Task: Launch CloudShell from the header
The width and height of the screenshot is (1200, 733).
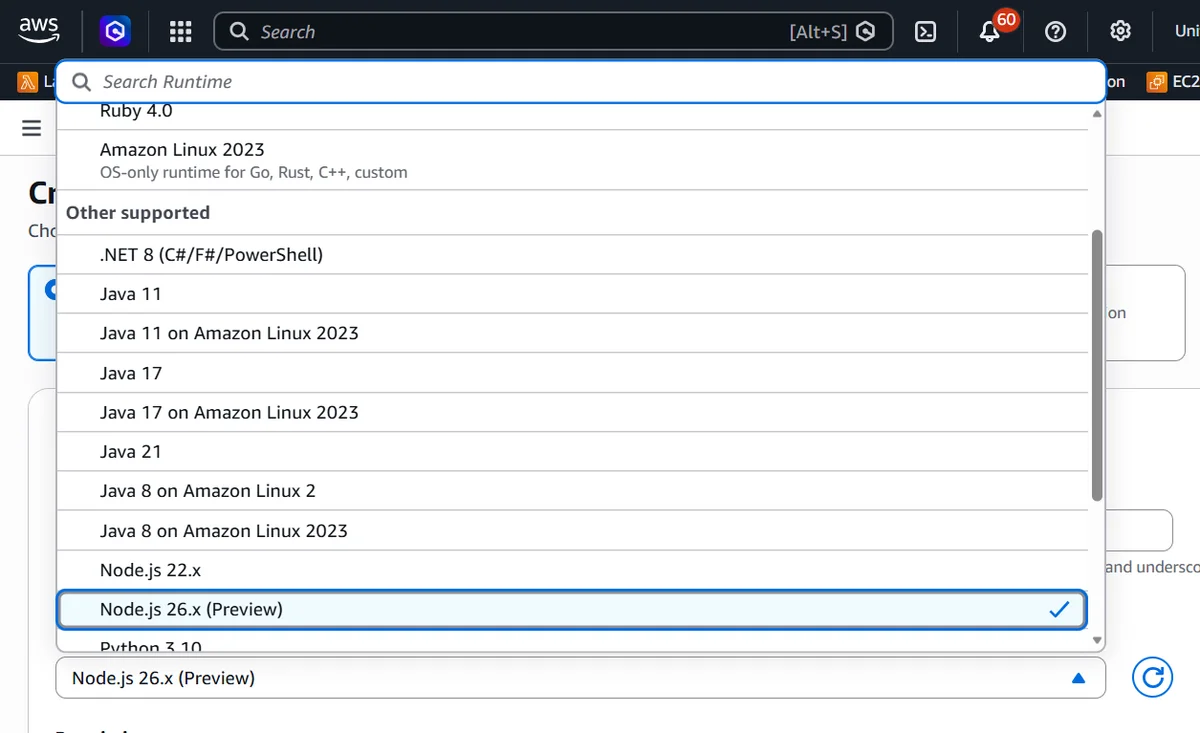Action: 926,32
